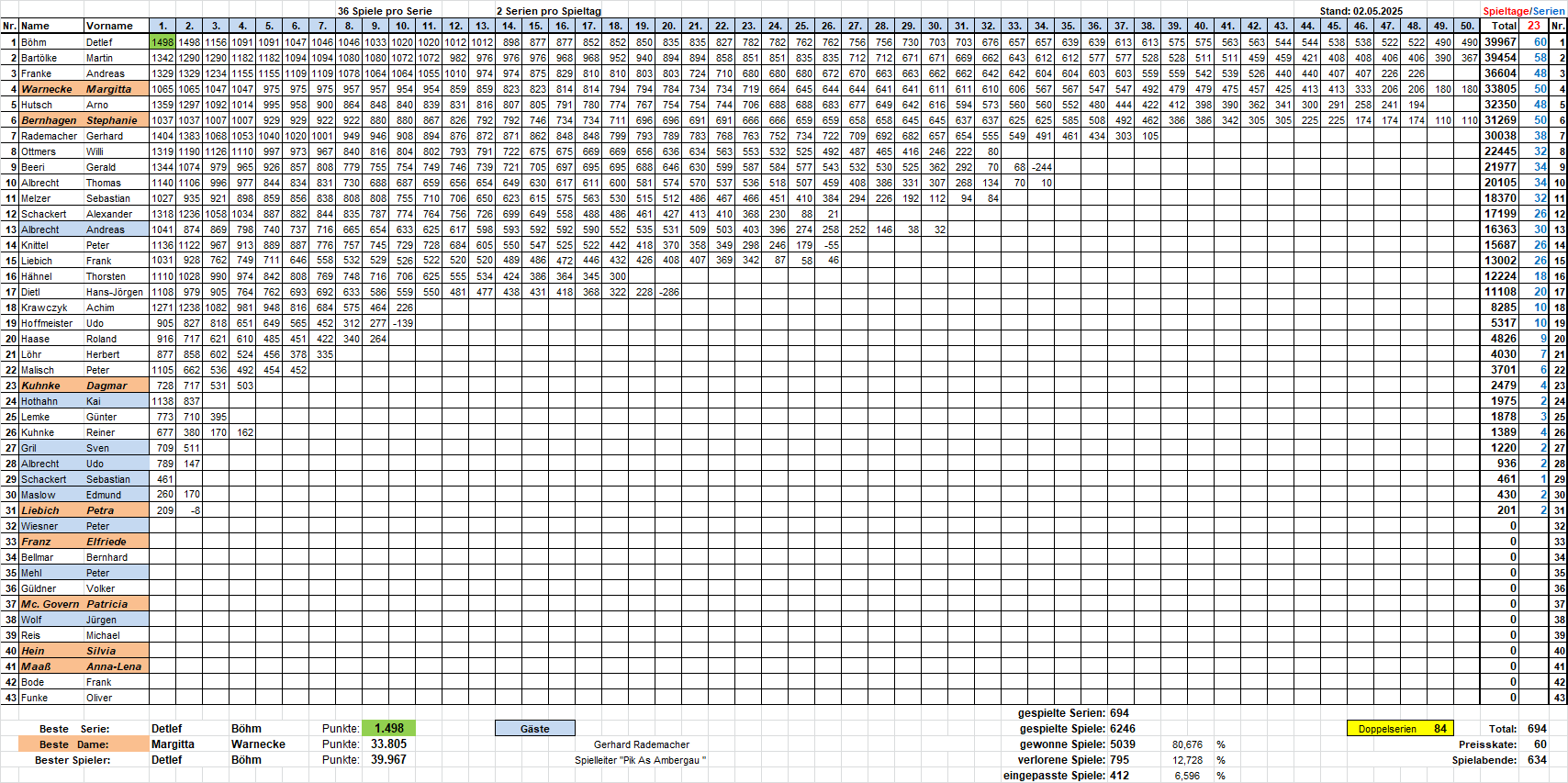Viewport: 1568px width, 783px height.
Task: Click the "Total" column header
Action: pos(1503,26)
